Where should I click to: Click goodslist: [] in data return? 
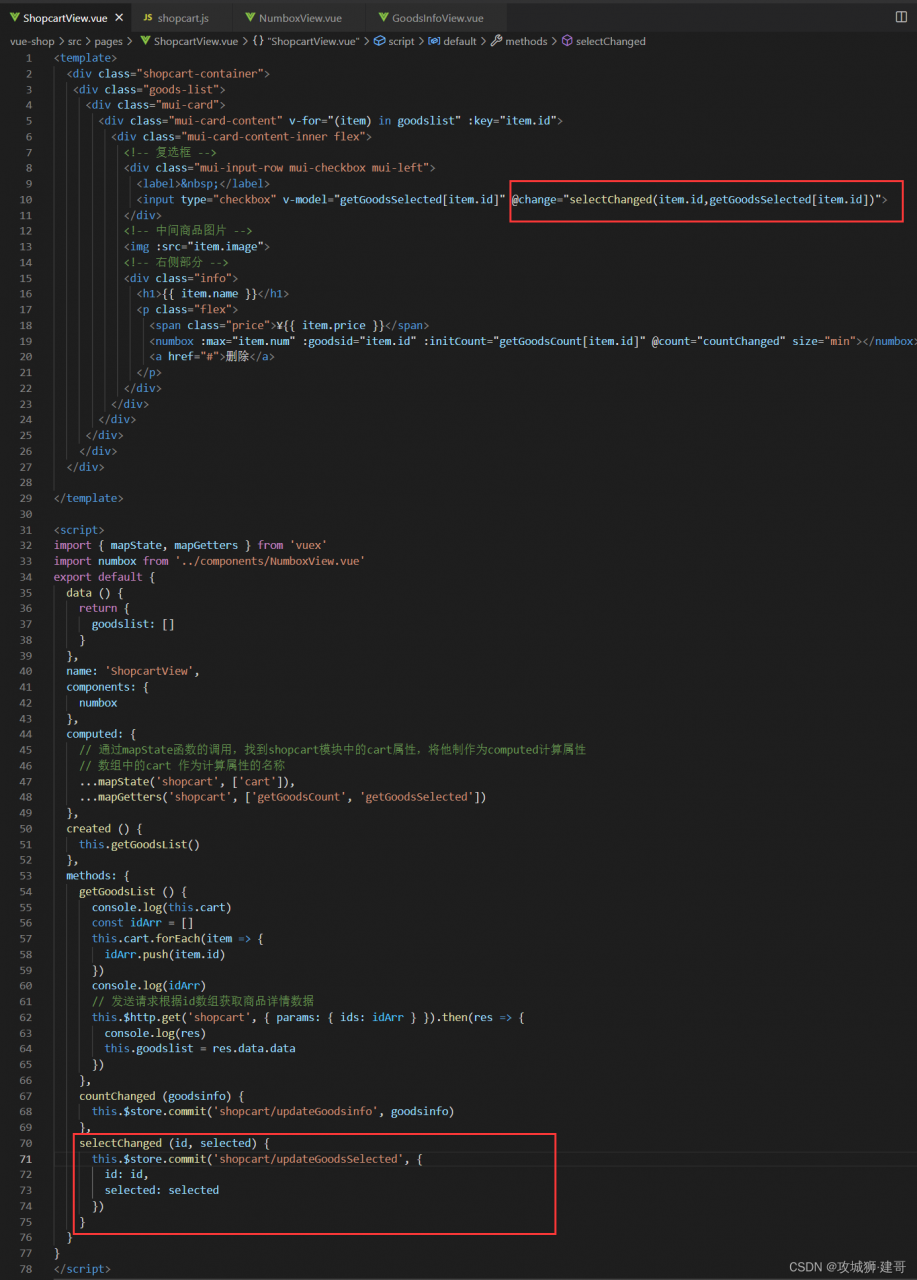[x=133, y=623]
